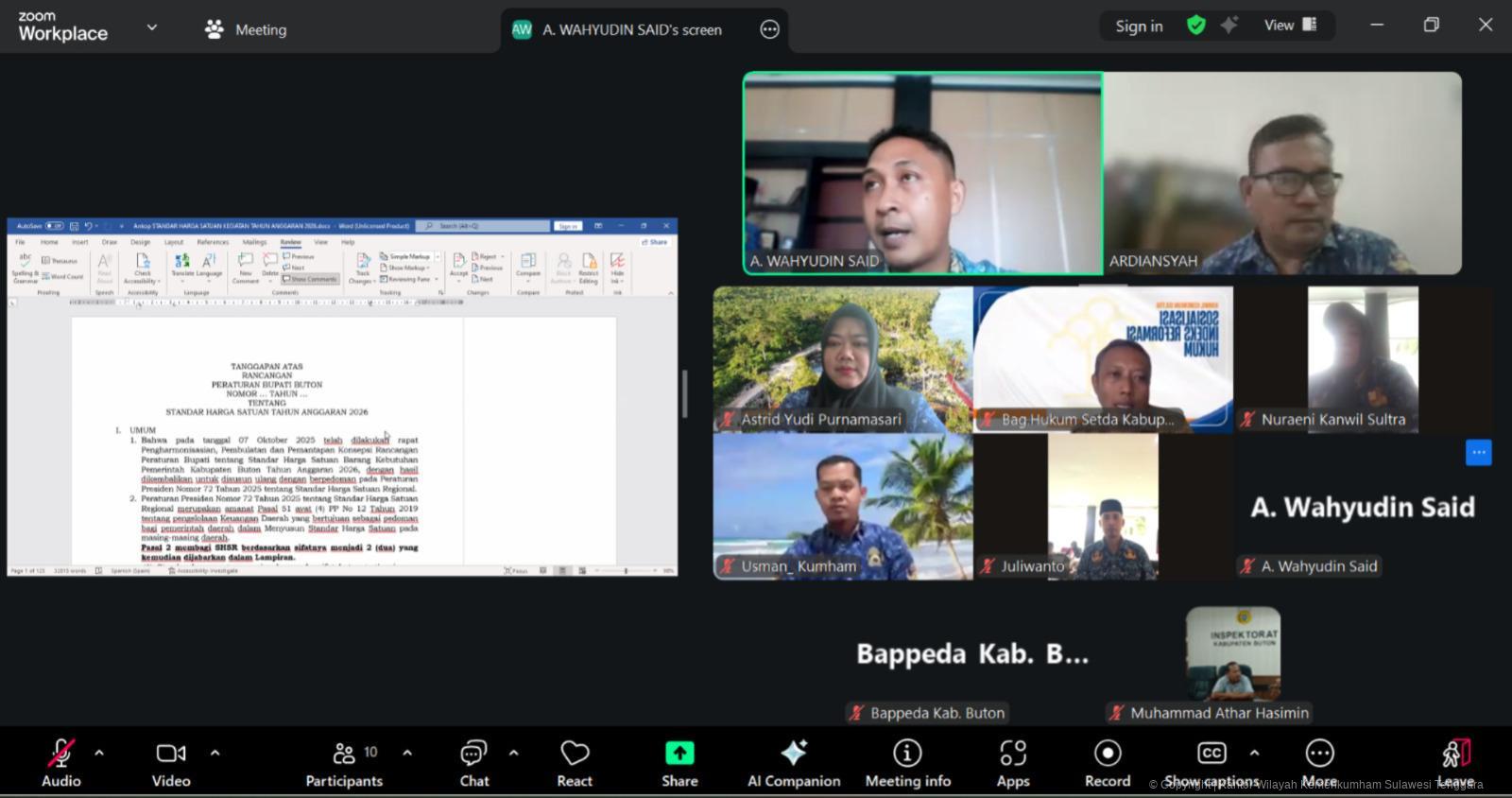Viewport: 1512px width, 798px height.
Task: Open the Chat panel
Action: point(473,763)
